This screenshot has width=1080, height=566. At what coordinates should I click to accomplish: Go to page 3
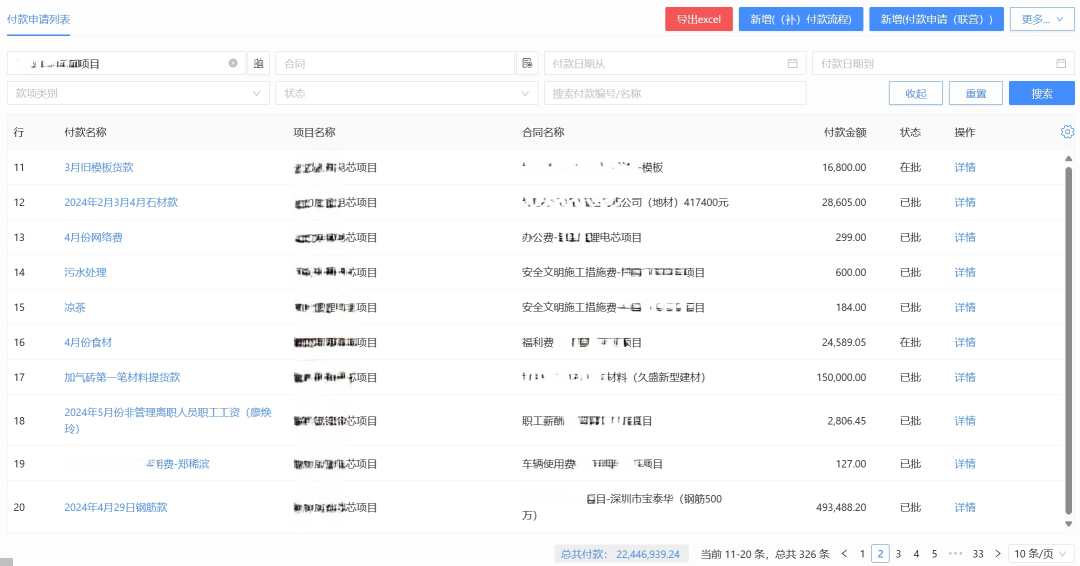click(x=898, y=554)
